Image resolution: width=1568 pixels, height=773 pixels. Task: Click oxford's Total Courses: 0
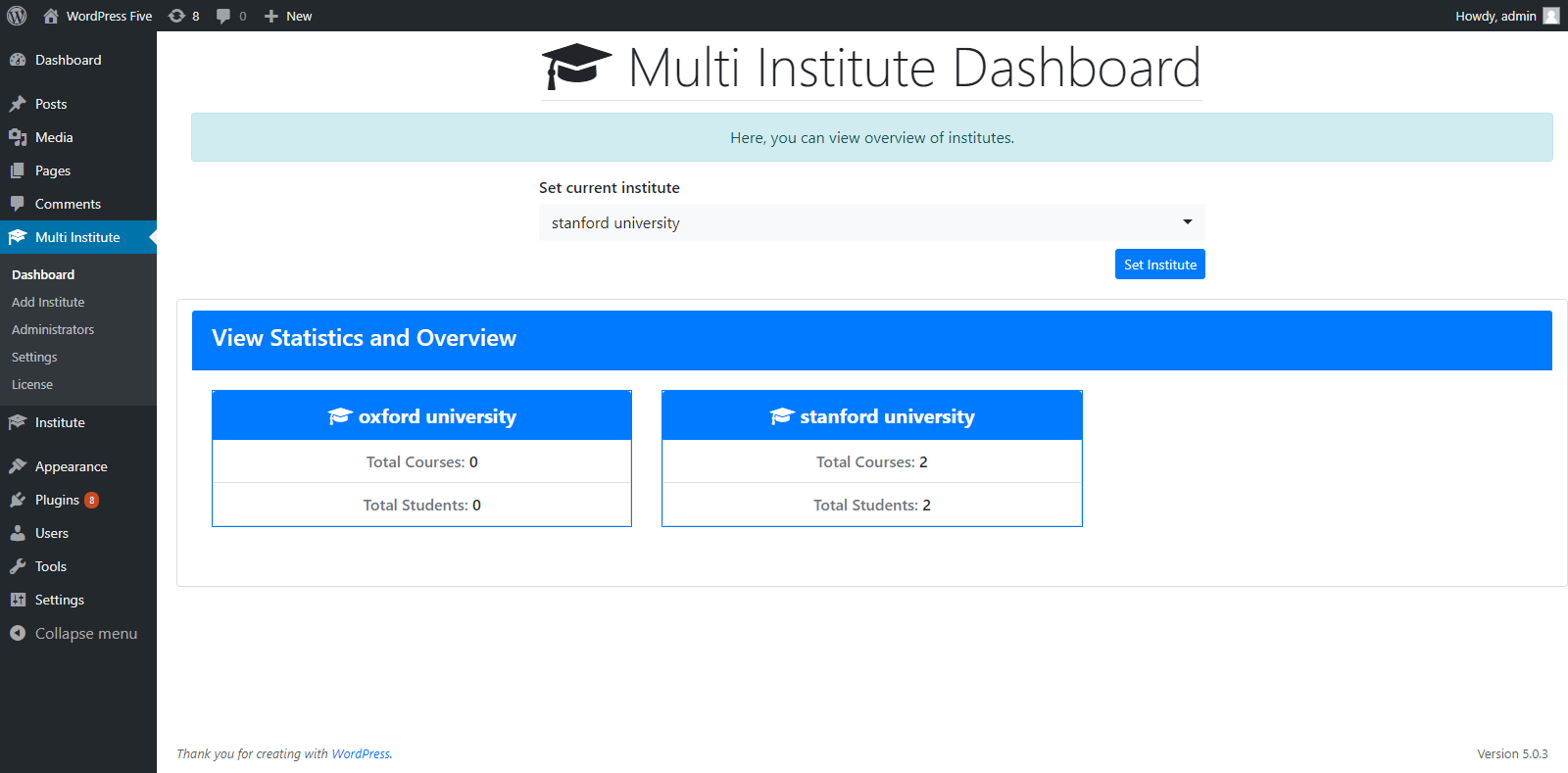click(422, 461)
